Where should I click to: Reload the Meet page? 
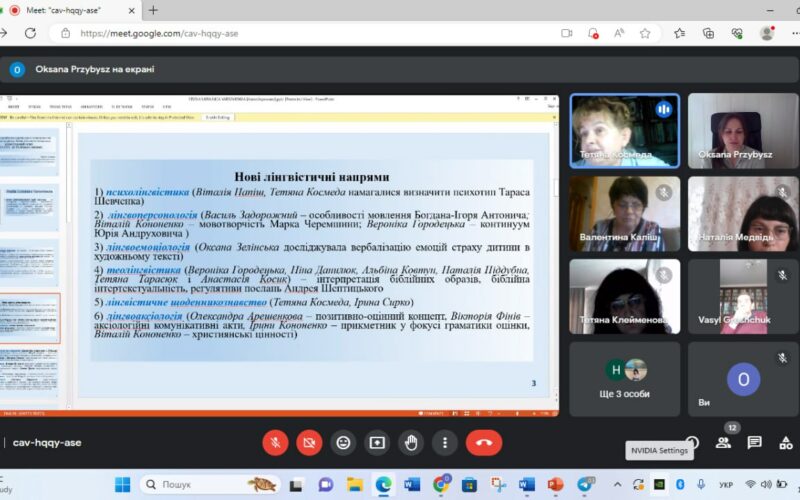pyautogui.click(x=30, y=33)
